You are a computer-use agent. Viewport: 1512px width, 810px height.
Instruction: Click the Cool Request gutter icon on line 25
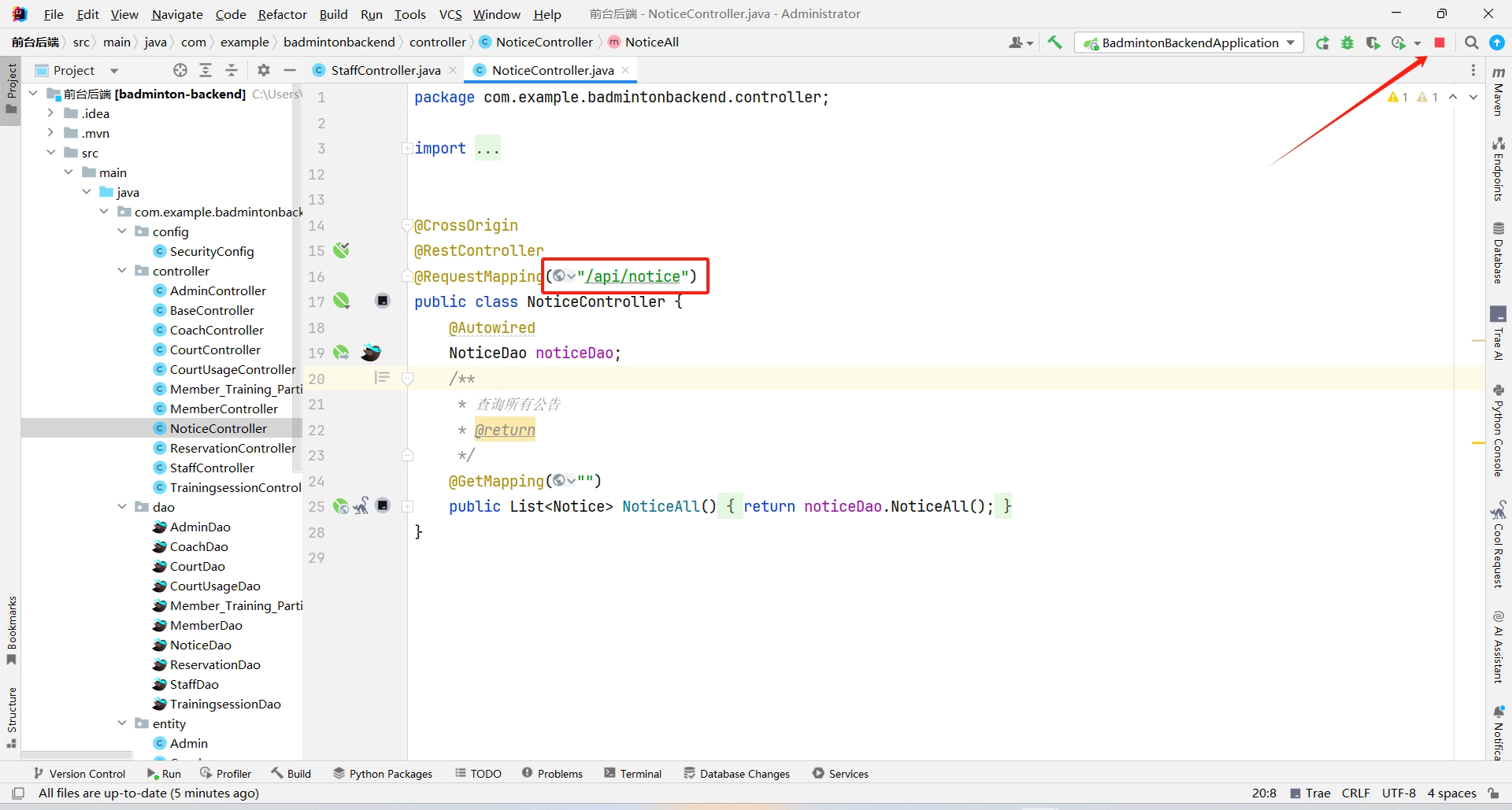tap(361, 506)
